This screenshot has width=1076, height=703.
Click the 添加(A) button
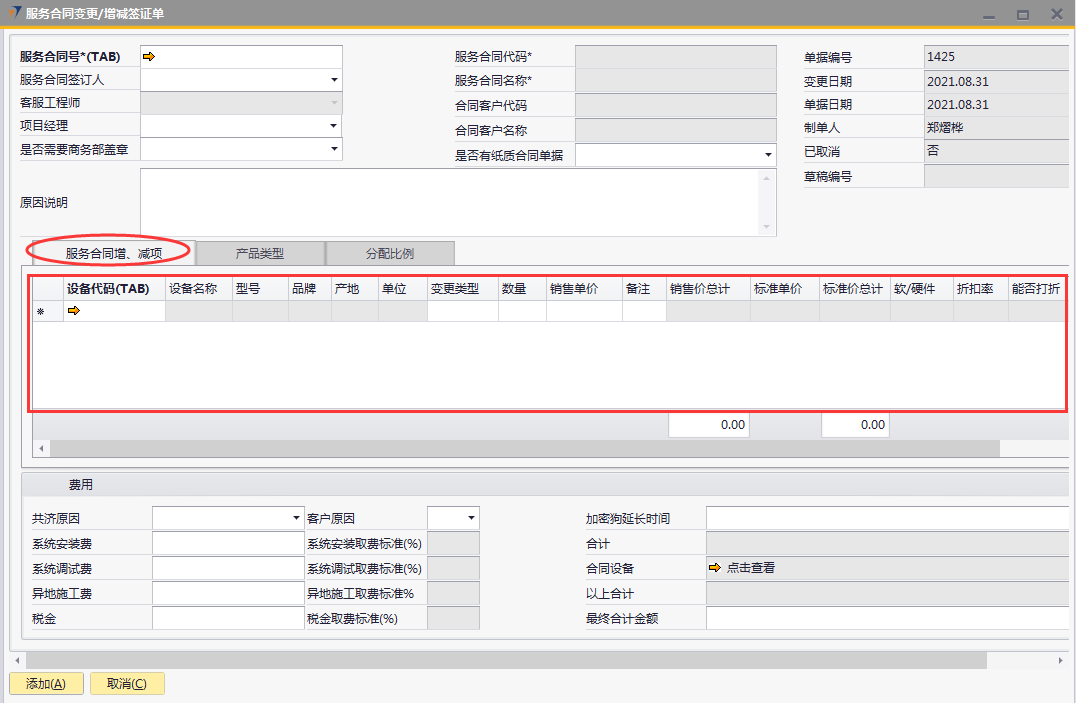(46, 684)
